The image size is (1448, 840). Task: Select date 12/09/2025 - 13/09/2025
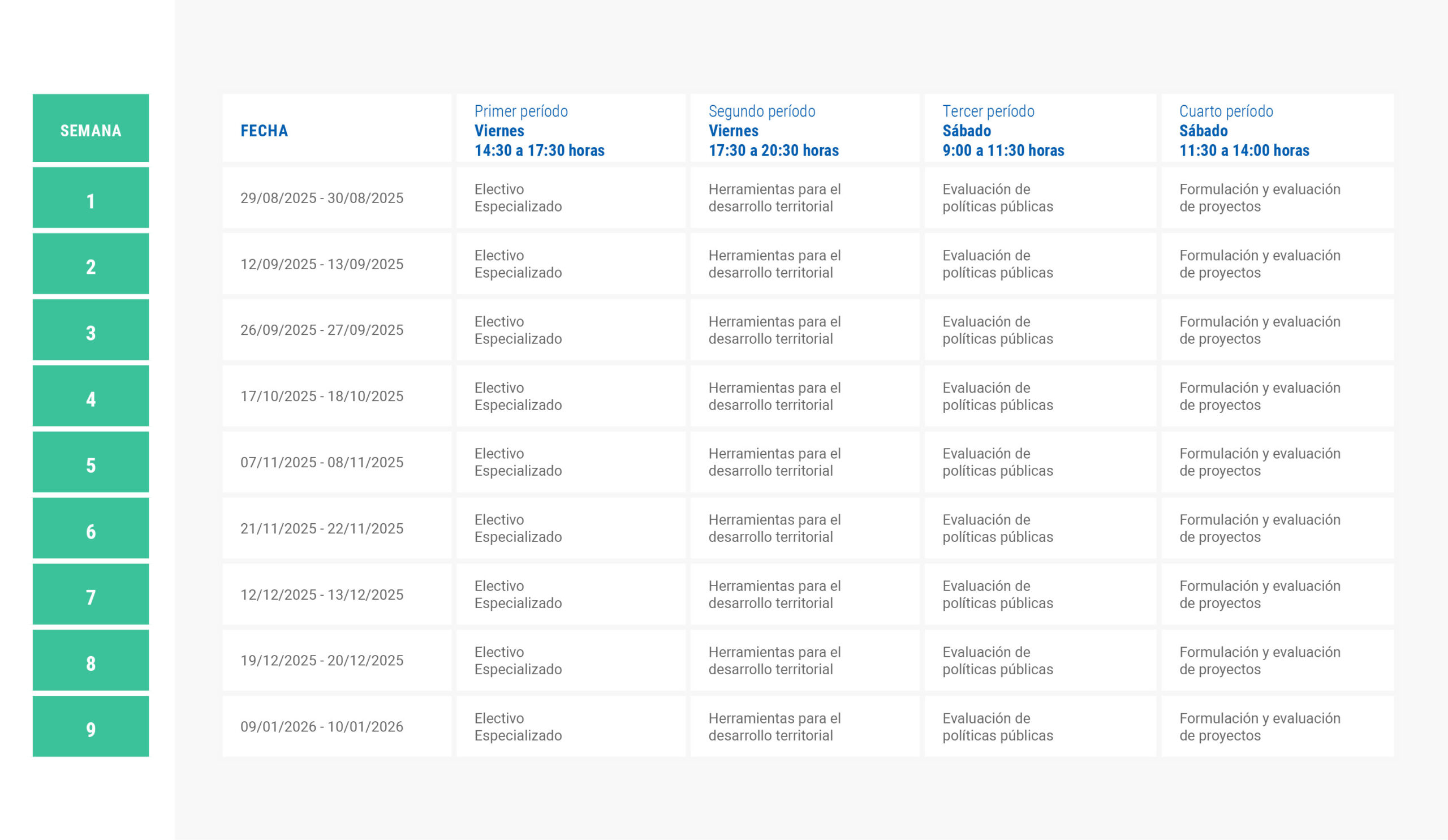pyautogui.click(x=337, y=264)
